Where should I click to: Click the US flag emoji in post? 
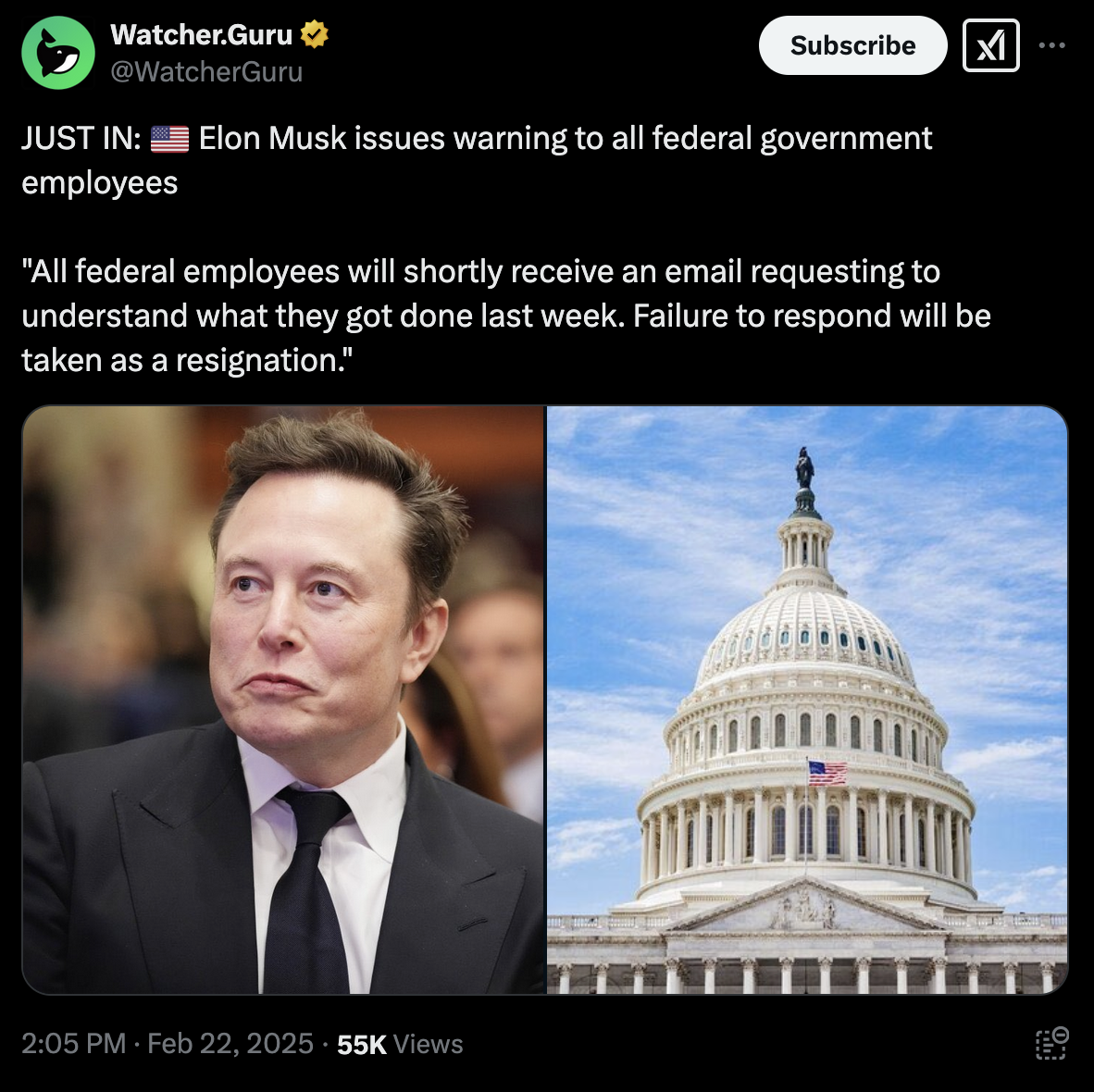(x=169, y=139)
